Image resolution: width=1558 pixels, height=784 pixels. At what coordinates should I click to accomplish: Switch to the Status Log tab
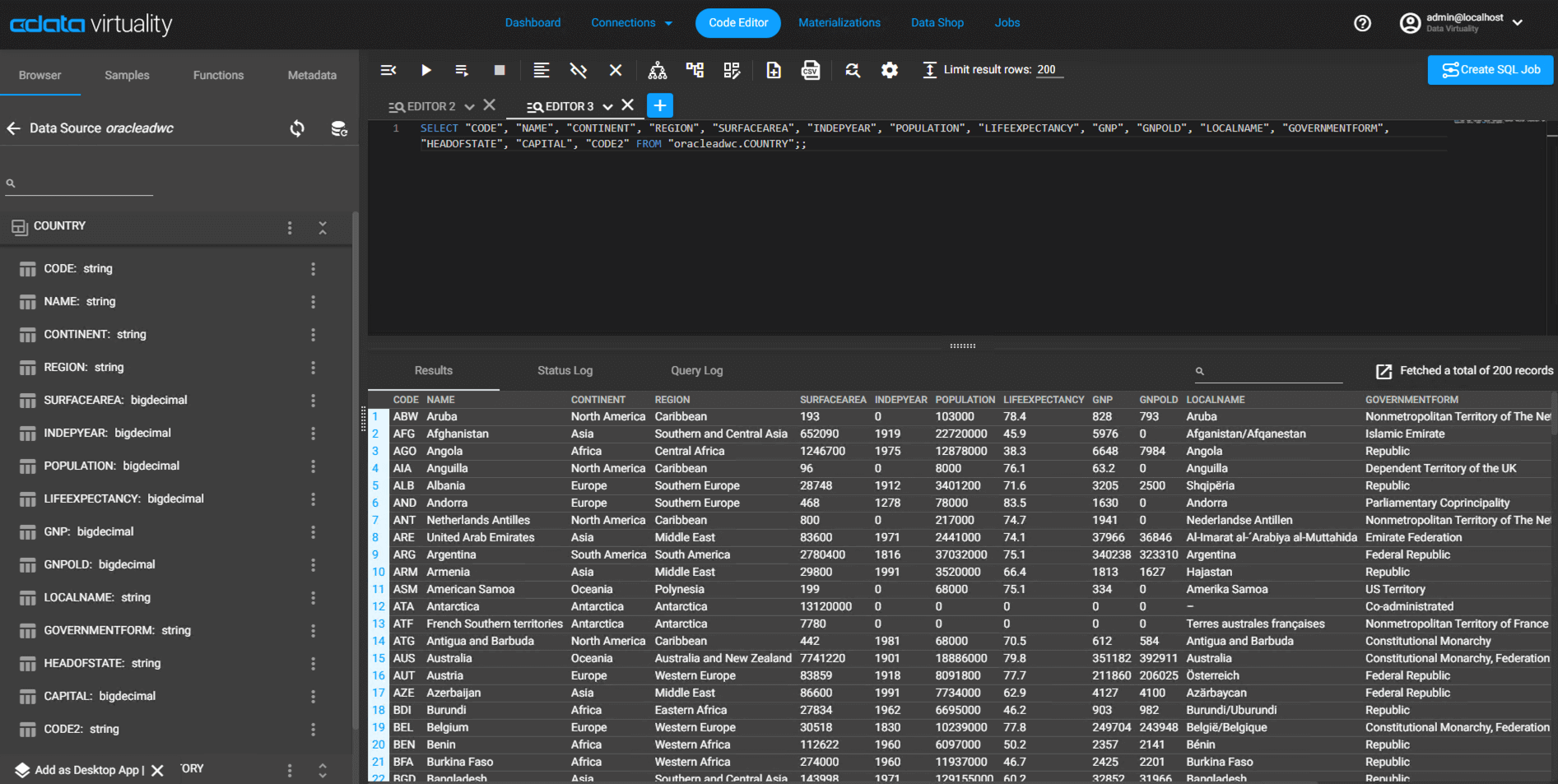[x=565, y=371]
